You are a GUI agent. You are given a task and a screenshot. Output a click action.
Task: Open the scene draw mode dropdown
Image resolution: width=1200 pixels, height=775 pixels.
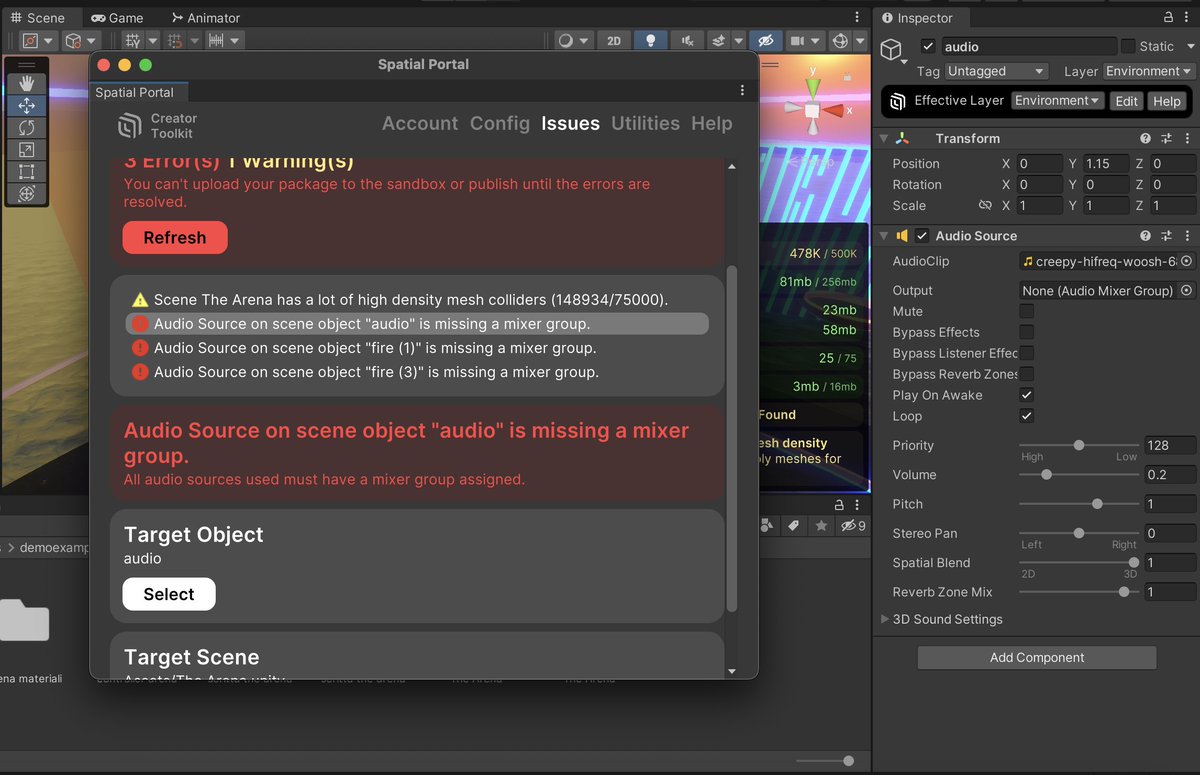[572, 41]
